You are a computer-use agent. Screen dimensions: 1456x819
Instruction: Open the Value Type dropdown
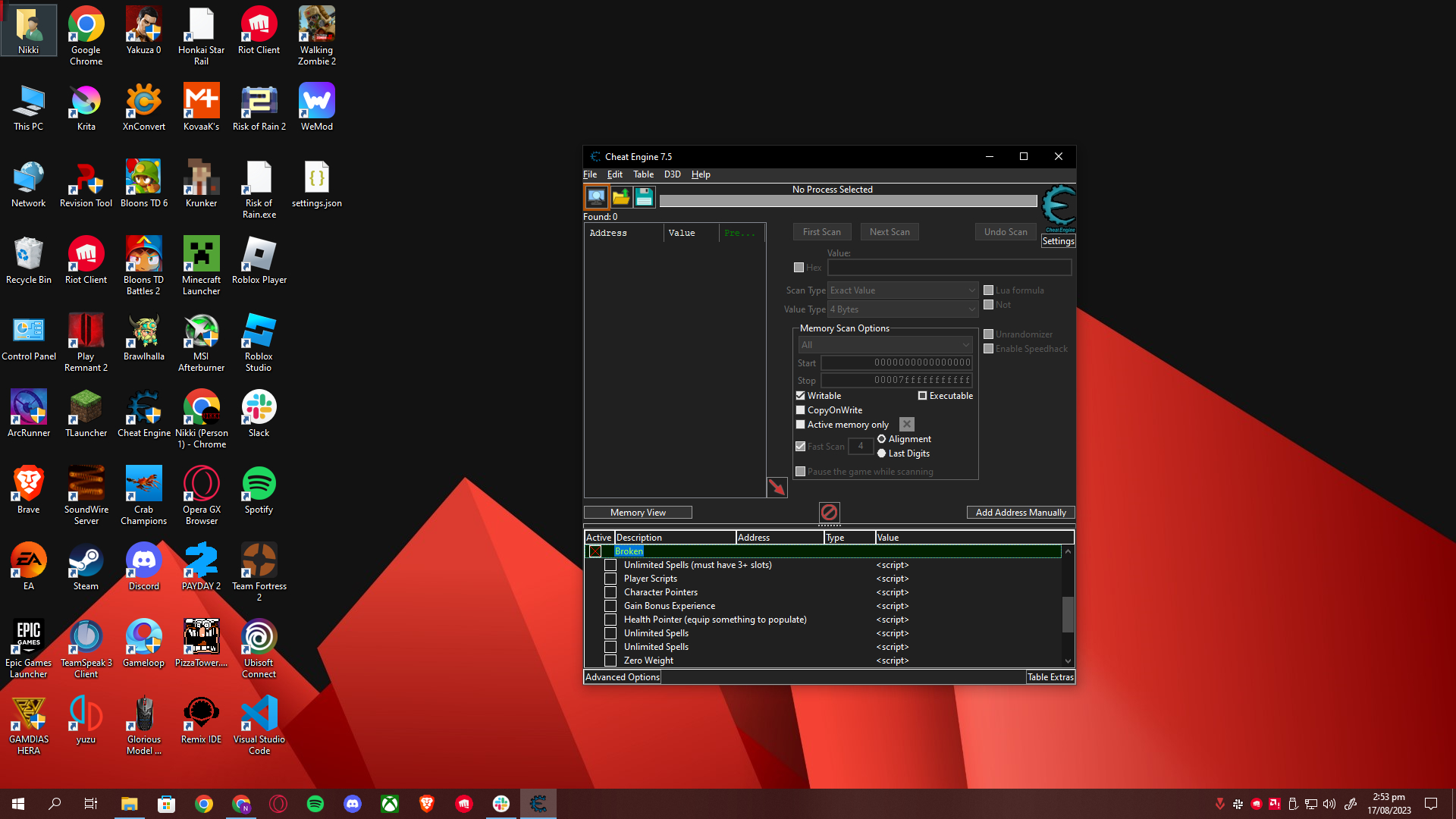(x=902, y=309)
